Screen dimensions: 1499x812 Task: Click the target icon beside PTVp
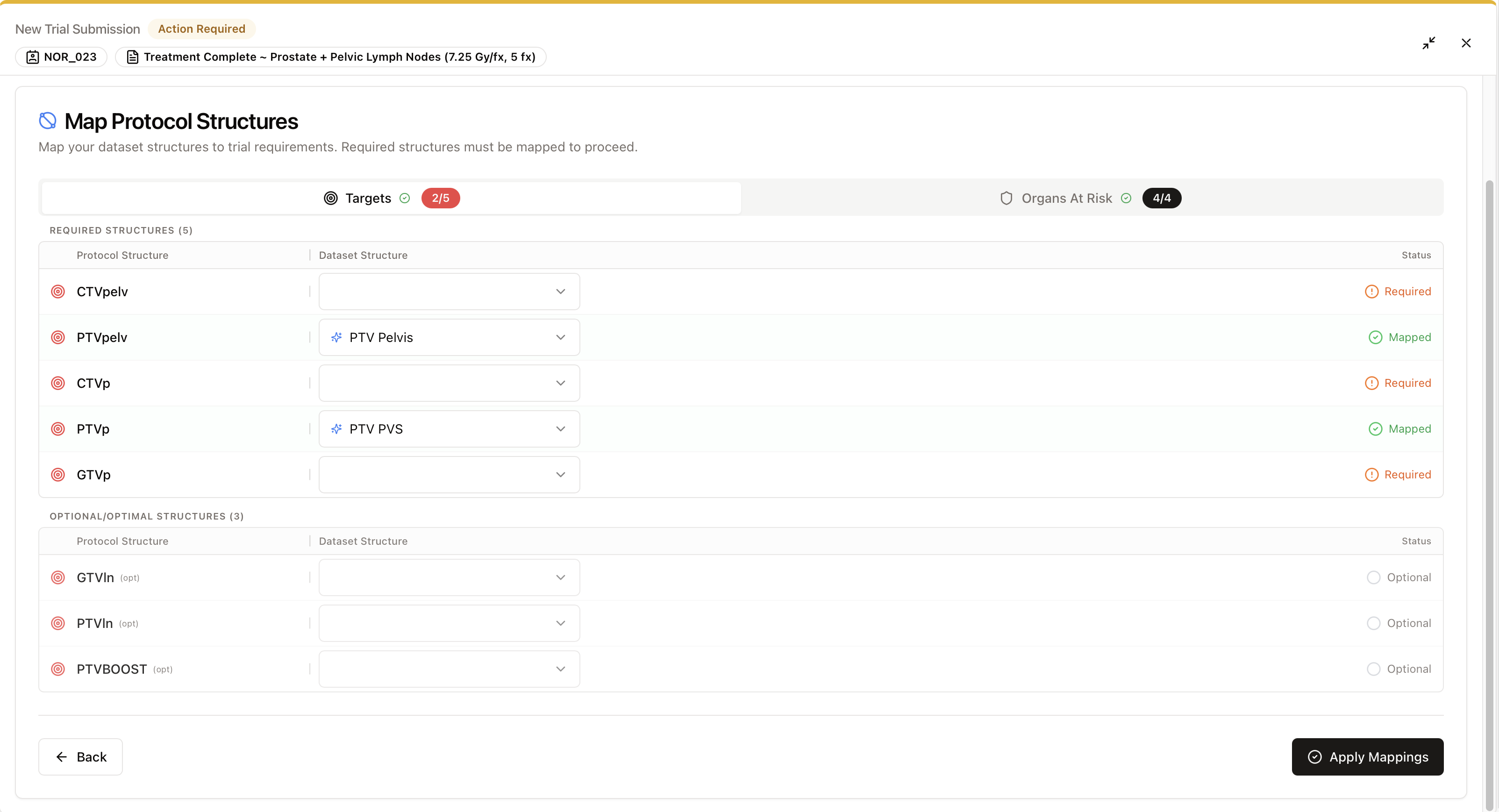58,429
